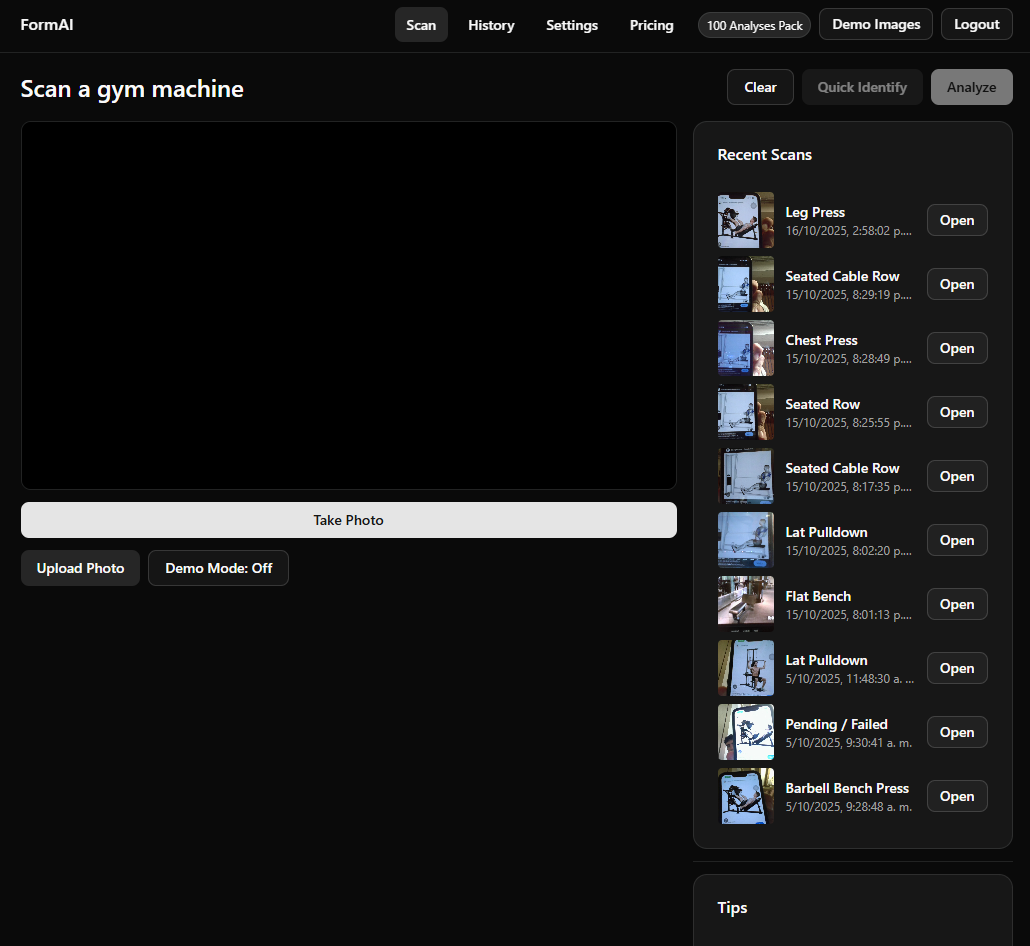
Task: Open Seated Cable Row scan from 8:17:35
Action: click(x=956, y=476)
